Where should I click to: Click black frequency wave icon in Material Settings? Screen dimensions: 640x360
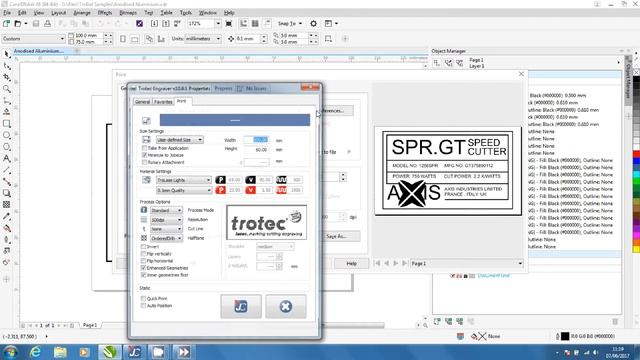[281, 180]
